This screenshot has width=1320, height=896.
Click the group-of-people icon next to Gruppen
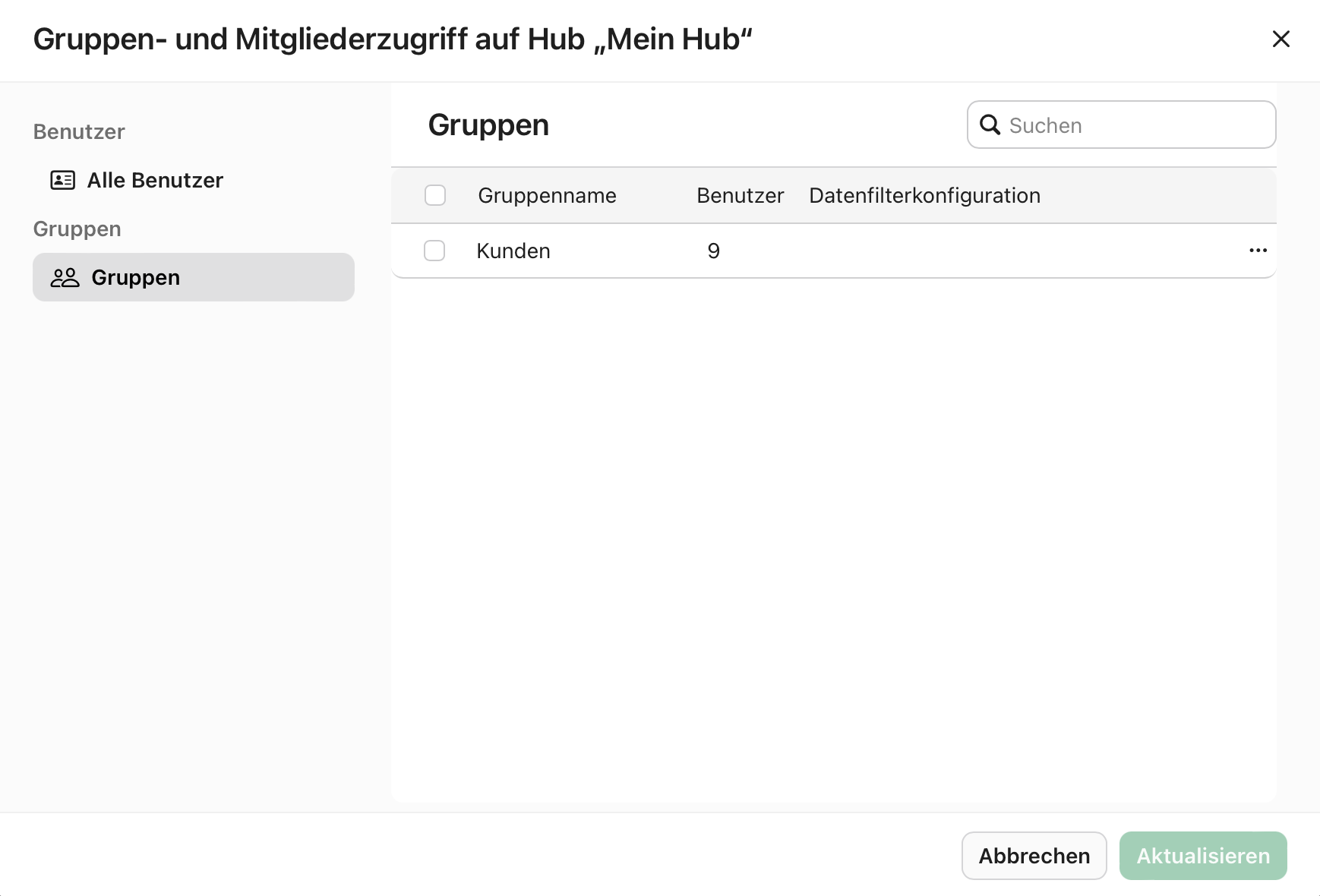[65, 277]
